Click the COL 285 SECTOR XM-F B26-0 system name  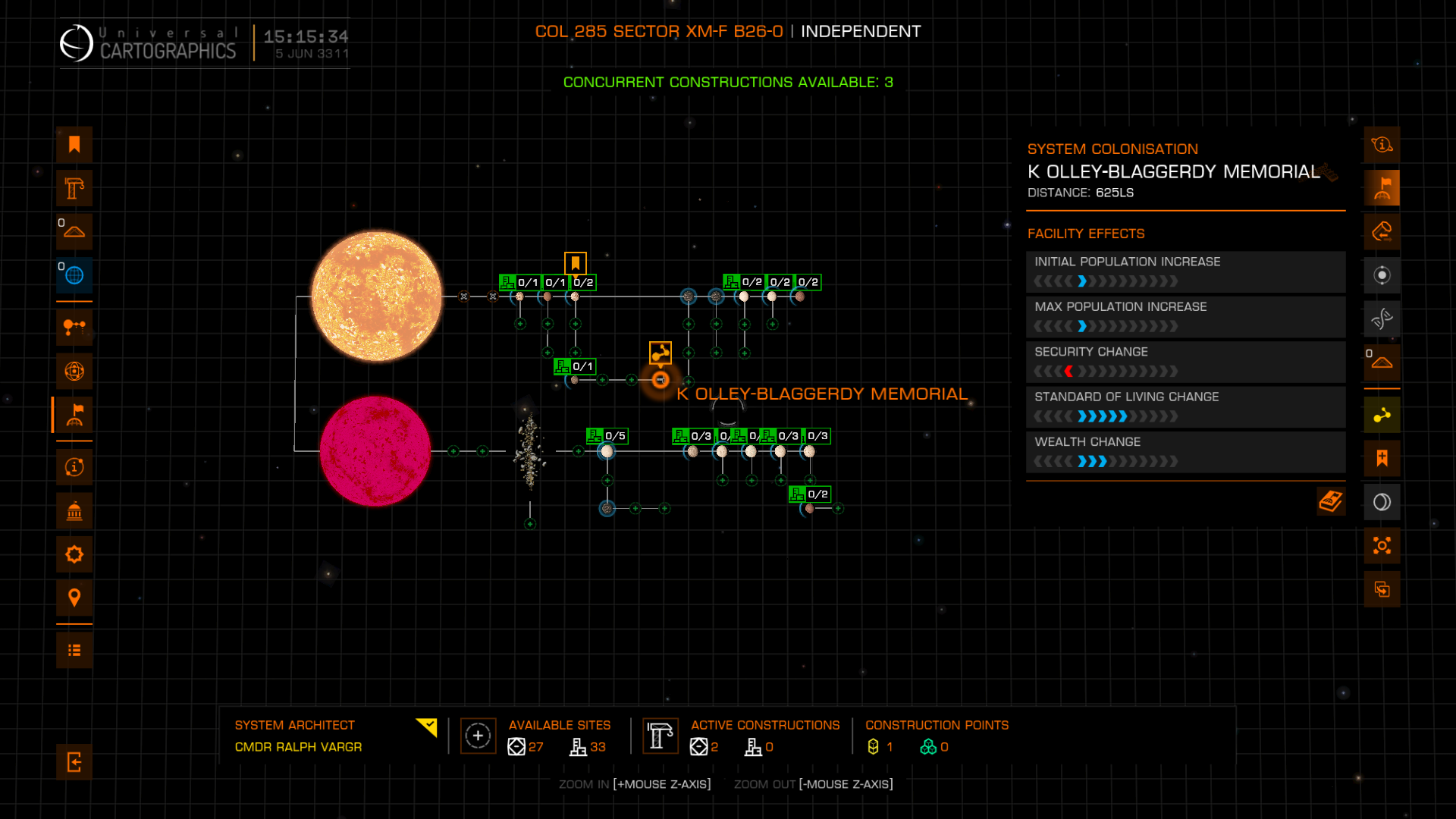[658, 31]
